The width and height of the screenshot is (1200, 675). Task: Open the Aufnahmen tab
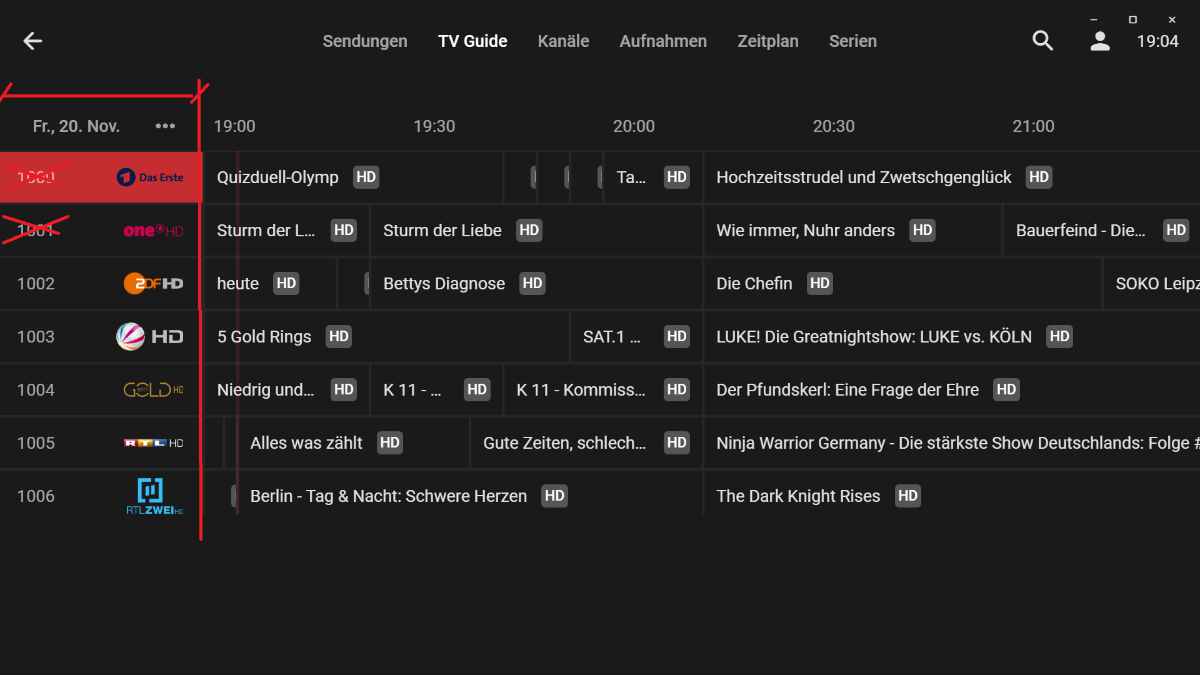point(663,41)
